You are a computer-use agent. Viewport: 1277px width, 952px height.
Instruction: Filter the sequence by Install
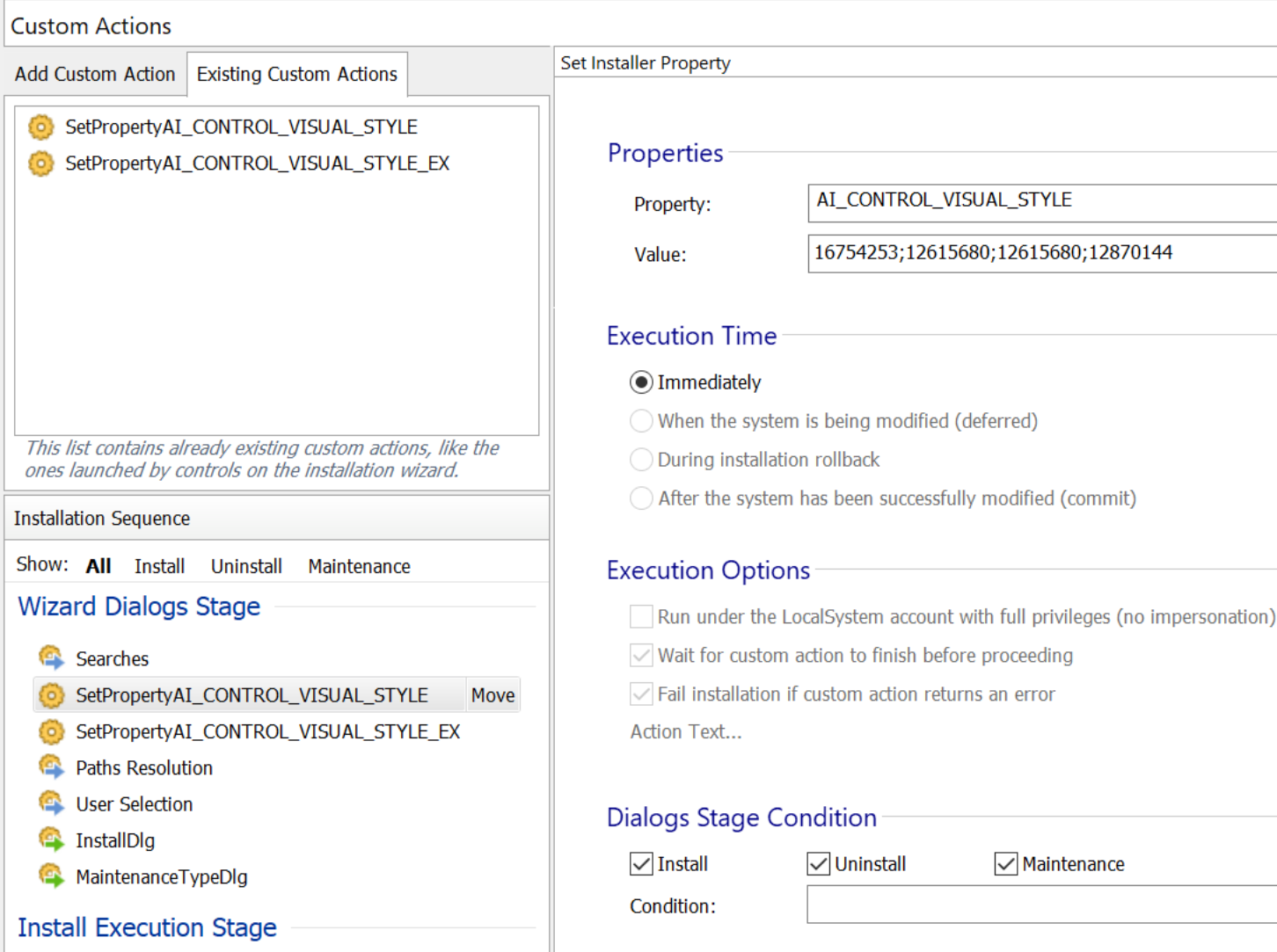[x=159, y=566]
